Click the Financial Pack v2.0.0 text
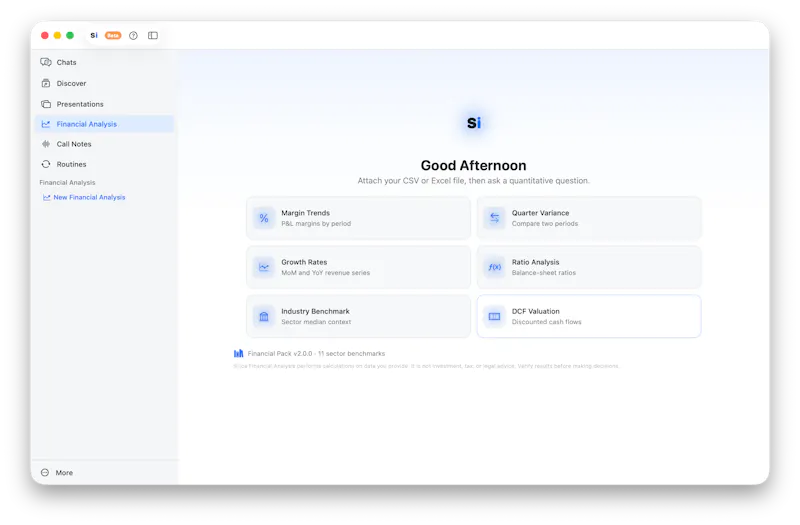This screenshot has width=800, height=525. [x=316, y=354]
